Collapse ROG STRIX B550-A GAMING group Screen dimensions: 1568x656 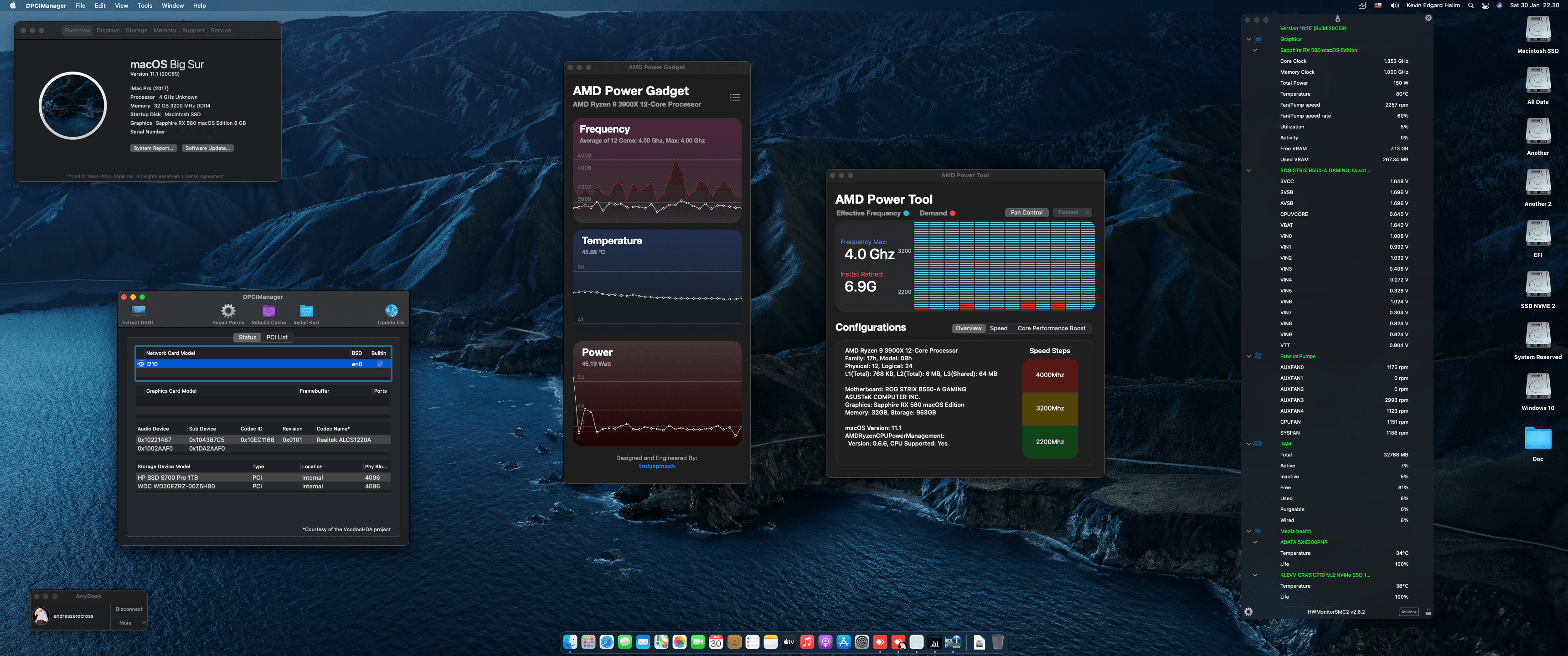tap(1248, 170)
